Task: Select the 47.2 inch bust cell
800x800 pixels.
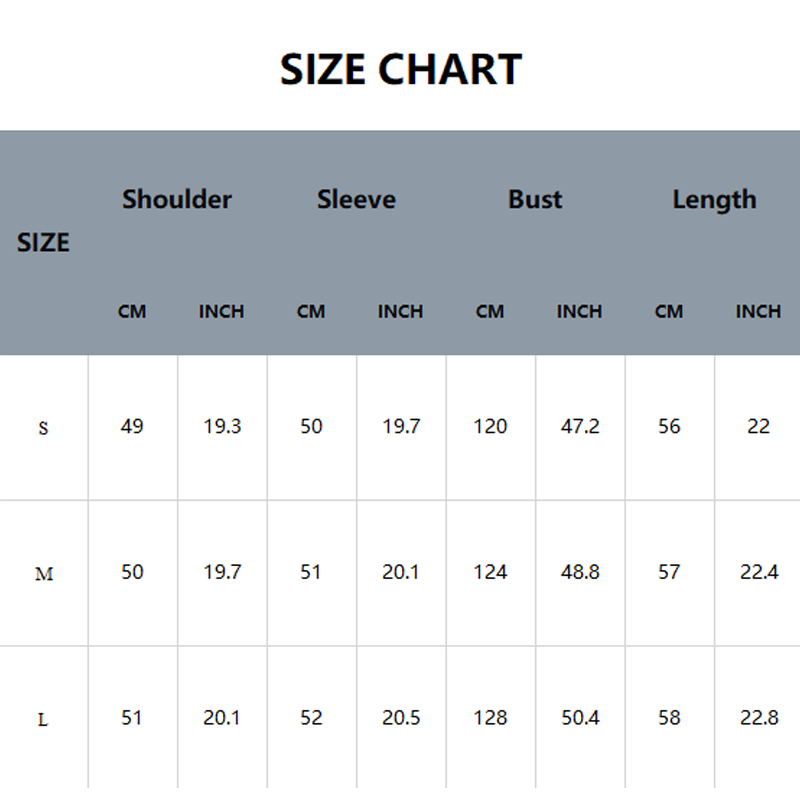Action: pyautogui.click(x=580, y=427)
